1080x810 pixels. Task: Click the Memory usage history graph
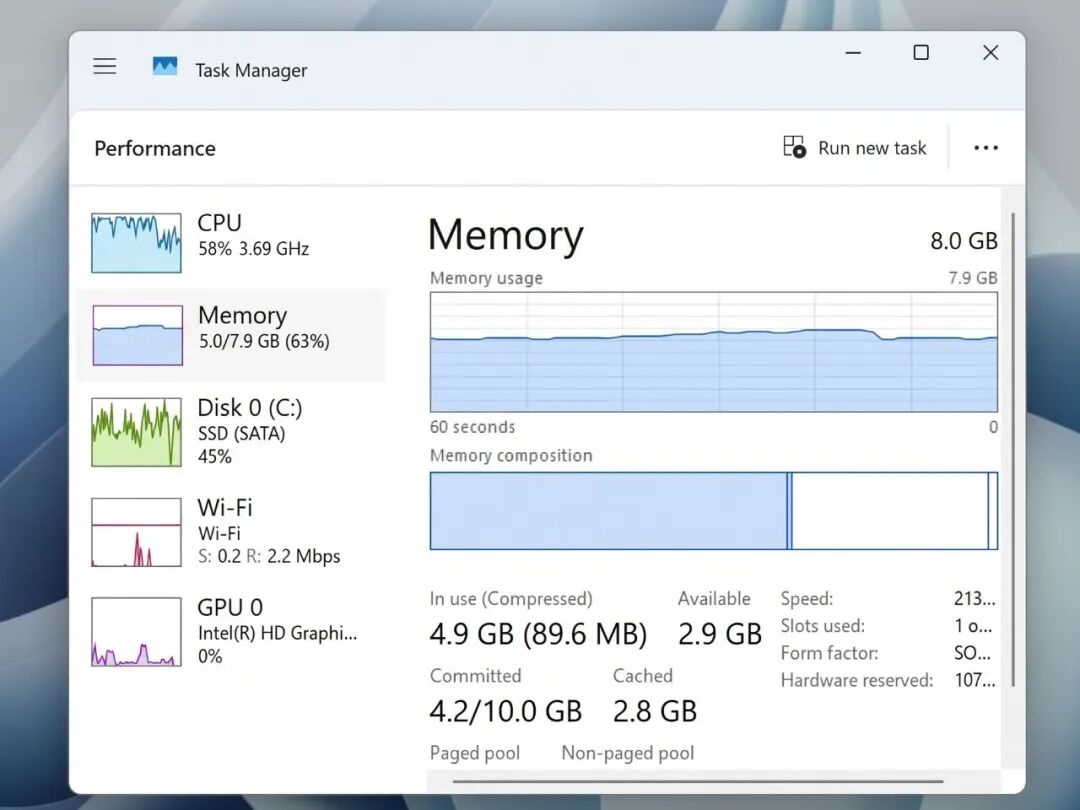click(x=714, y=352)
